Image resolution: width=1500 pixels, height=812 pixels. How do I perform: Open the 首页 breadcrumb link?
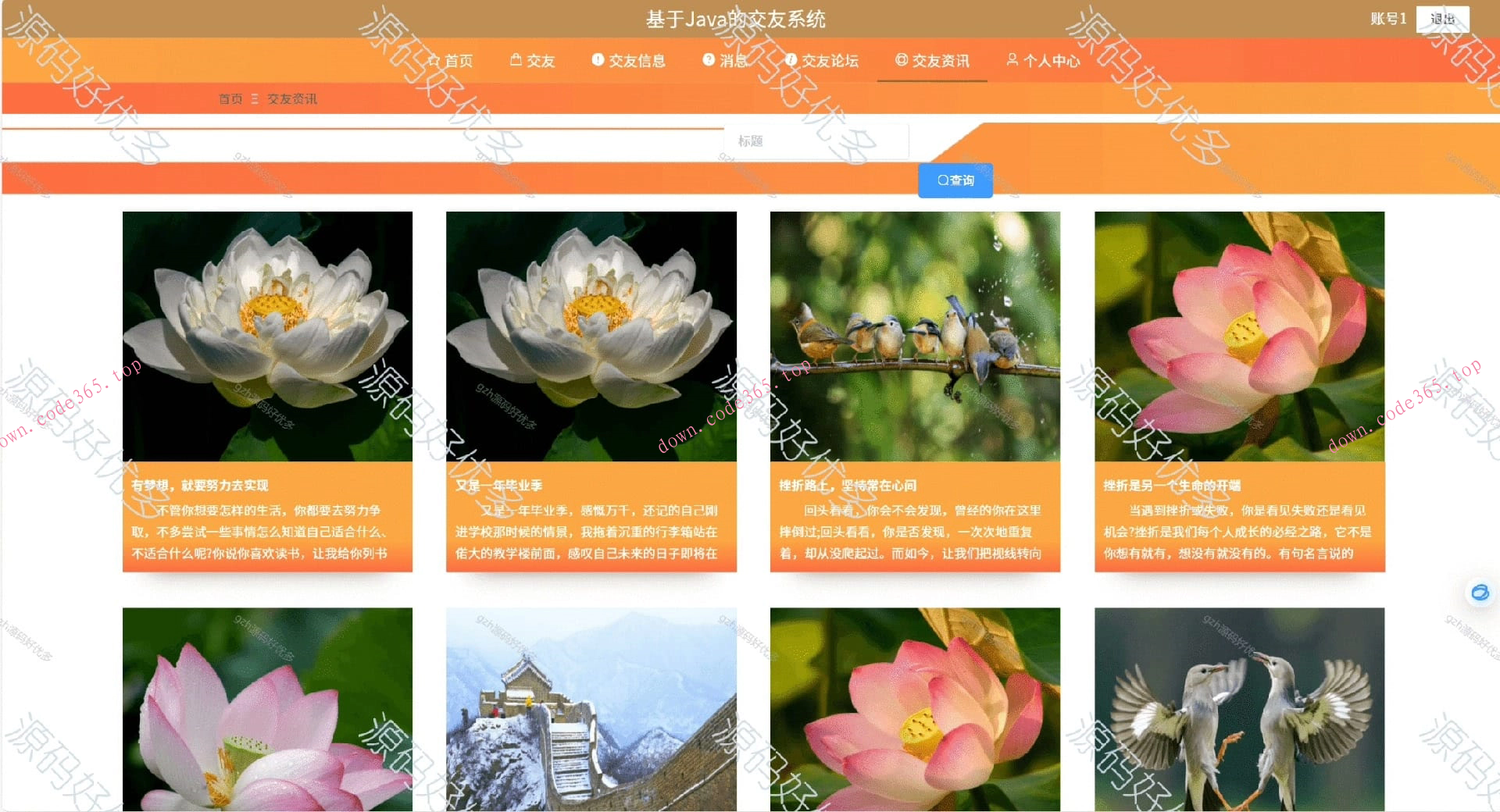pos(230,99)
